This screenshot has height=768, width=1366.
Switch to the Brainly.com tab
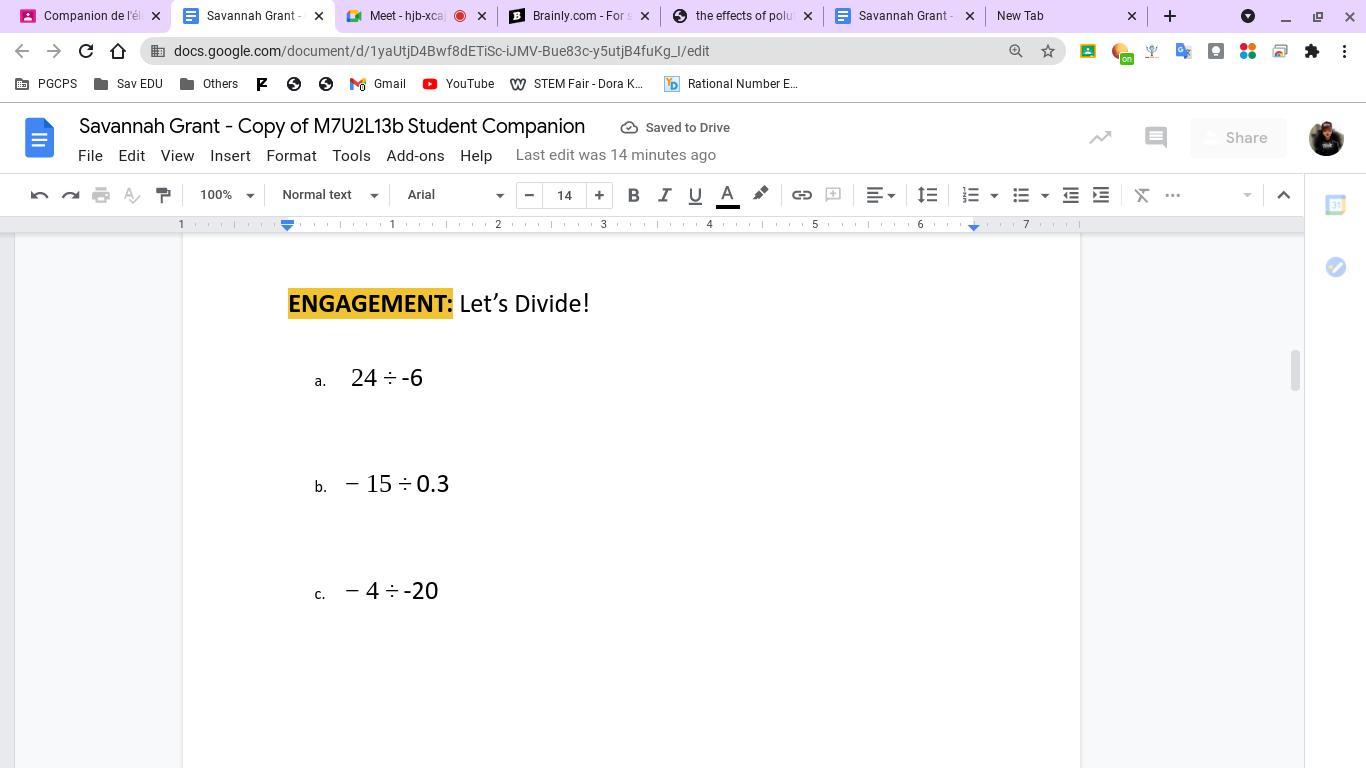pos(579,16)
